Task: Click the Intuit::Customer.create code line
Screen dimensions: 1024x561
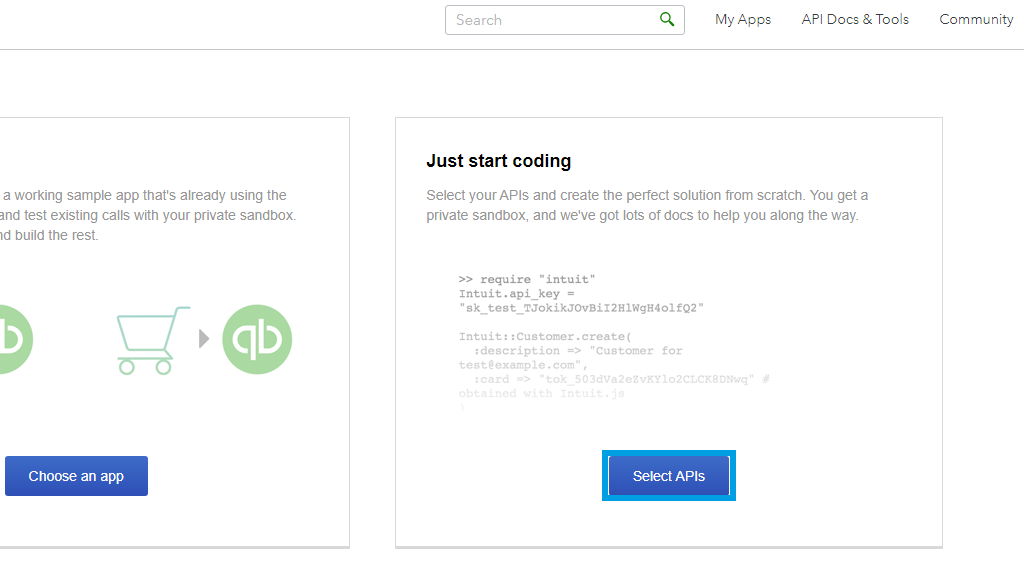Action: [545, 337]
